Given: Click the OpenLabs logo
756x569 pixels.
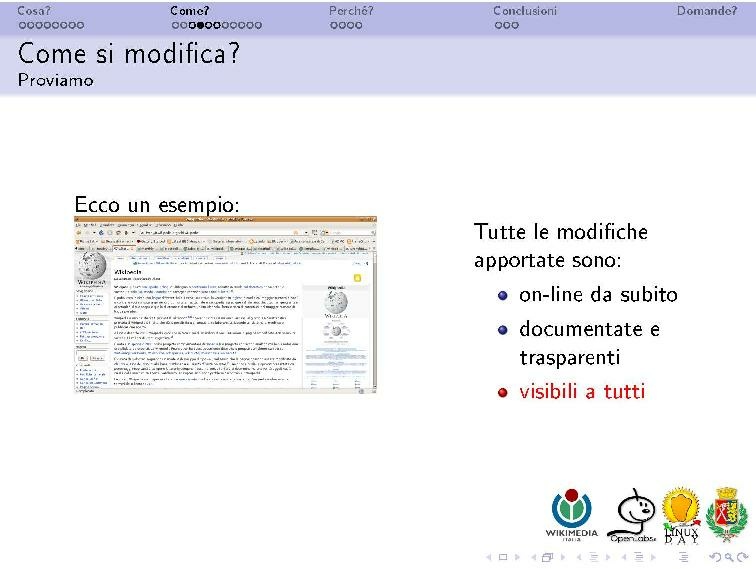Looking at the screenshot, I should point(632,515).
